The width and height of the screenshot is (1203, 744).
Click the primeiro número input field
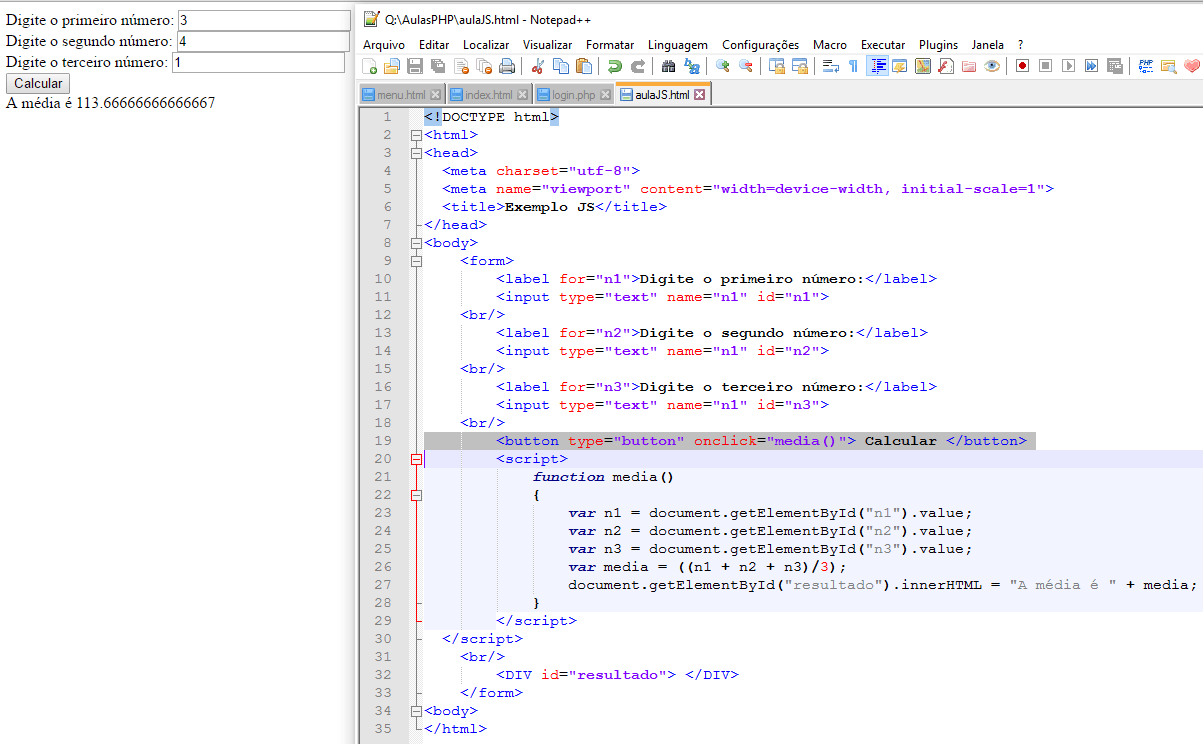[x=264, y=20]
